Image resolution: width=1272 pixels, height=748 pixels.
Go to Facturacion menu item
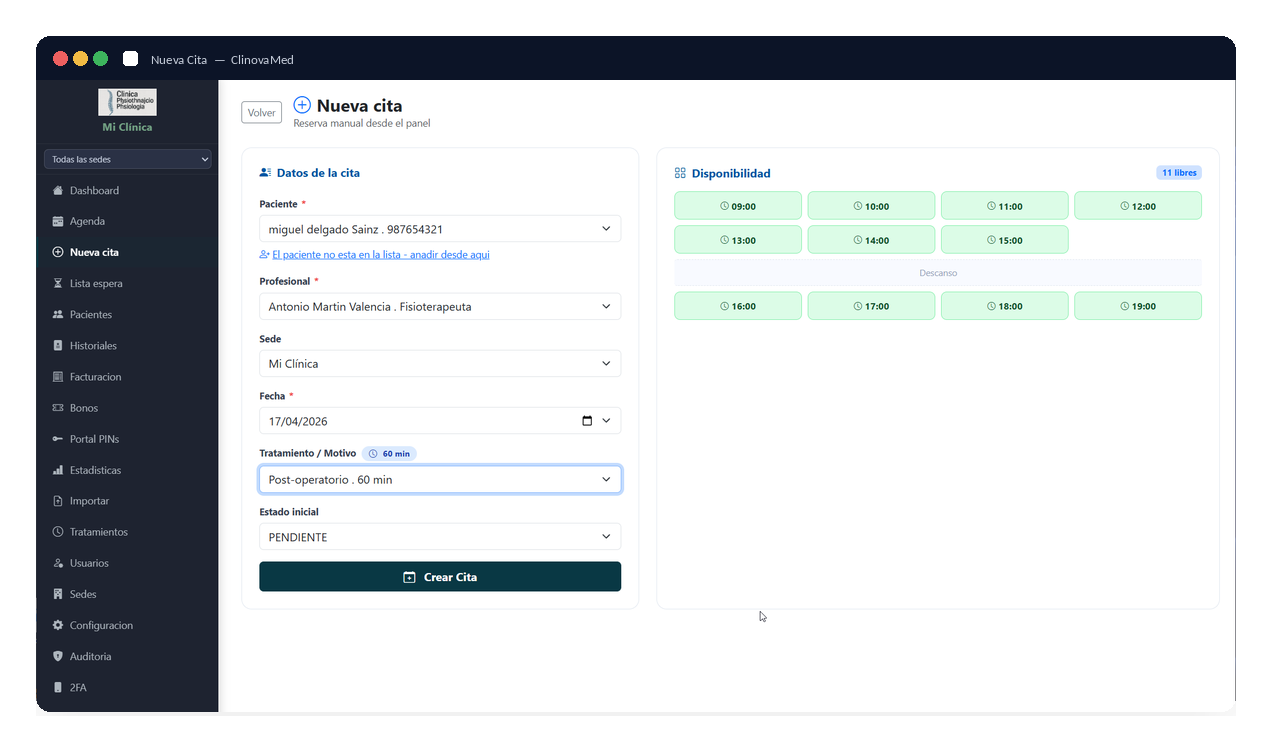click(127, 376)
